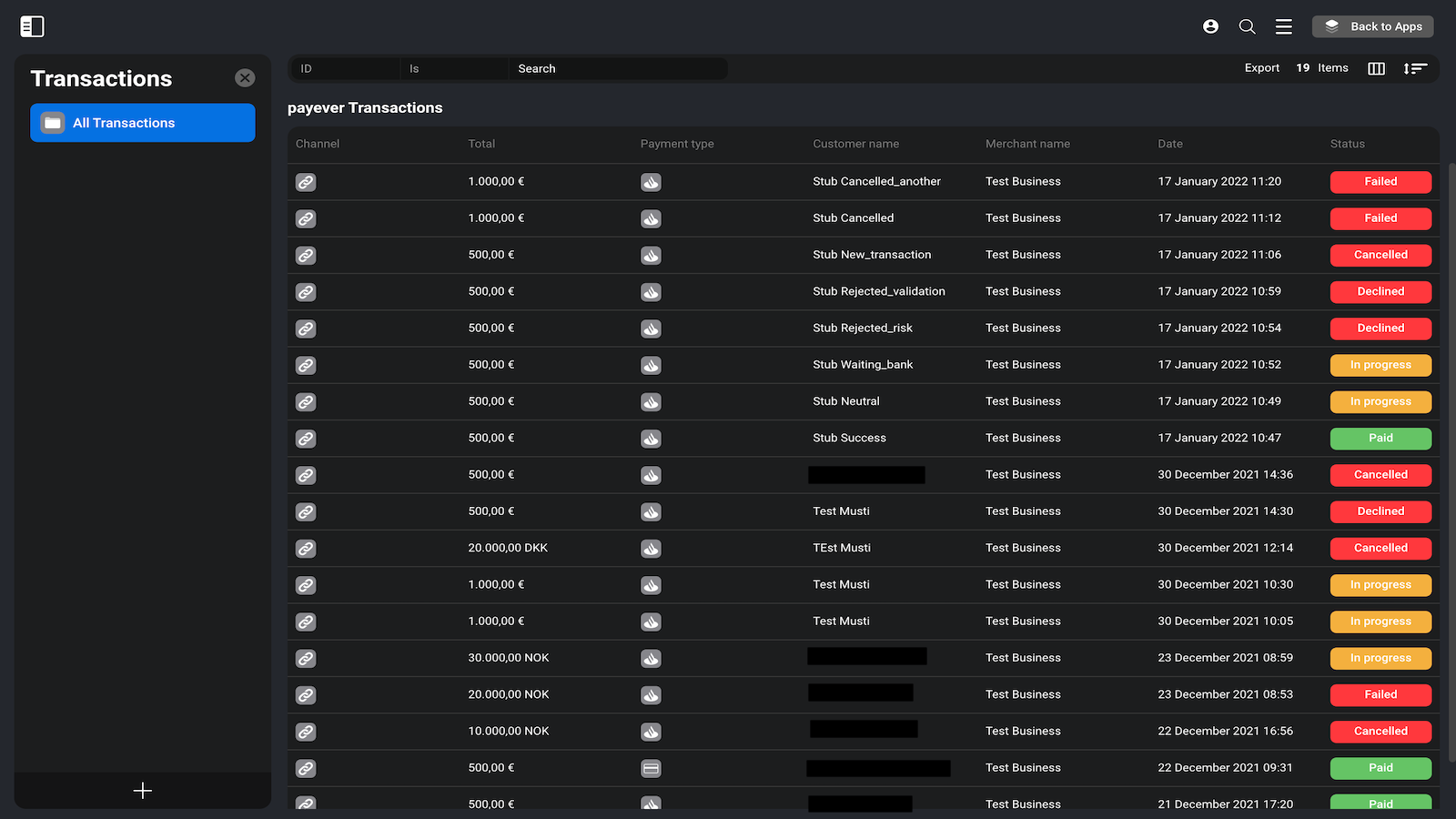This screenshot has height=819, width=1456.
Task: Click link channel icon for Stub Cancelled_another
Action: tap(306, 182)
